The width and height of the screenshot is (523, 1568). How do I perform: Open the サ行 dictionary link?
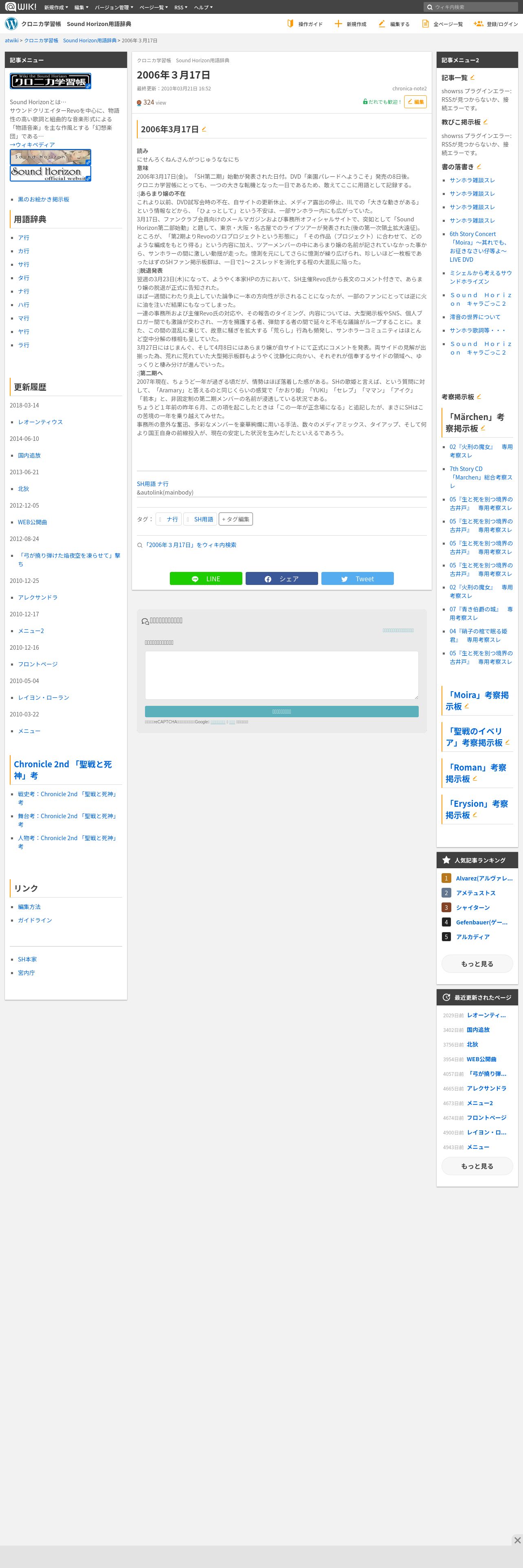[23, 264]
